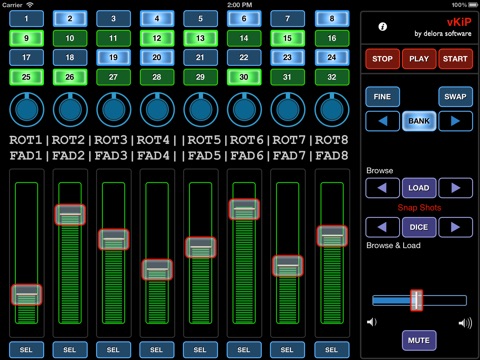
Task: Toggle blue pad button 24
Action: point(332,58)
